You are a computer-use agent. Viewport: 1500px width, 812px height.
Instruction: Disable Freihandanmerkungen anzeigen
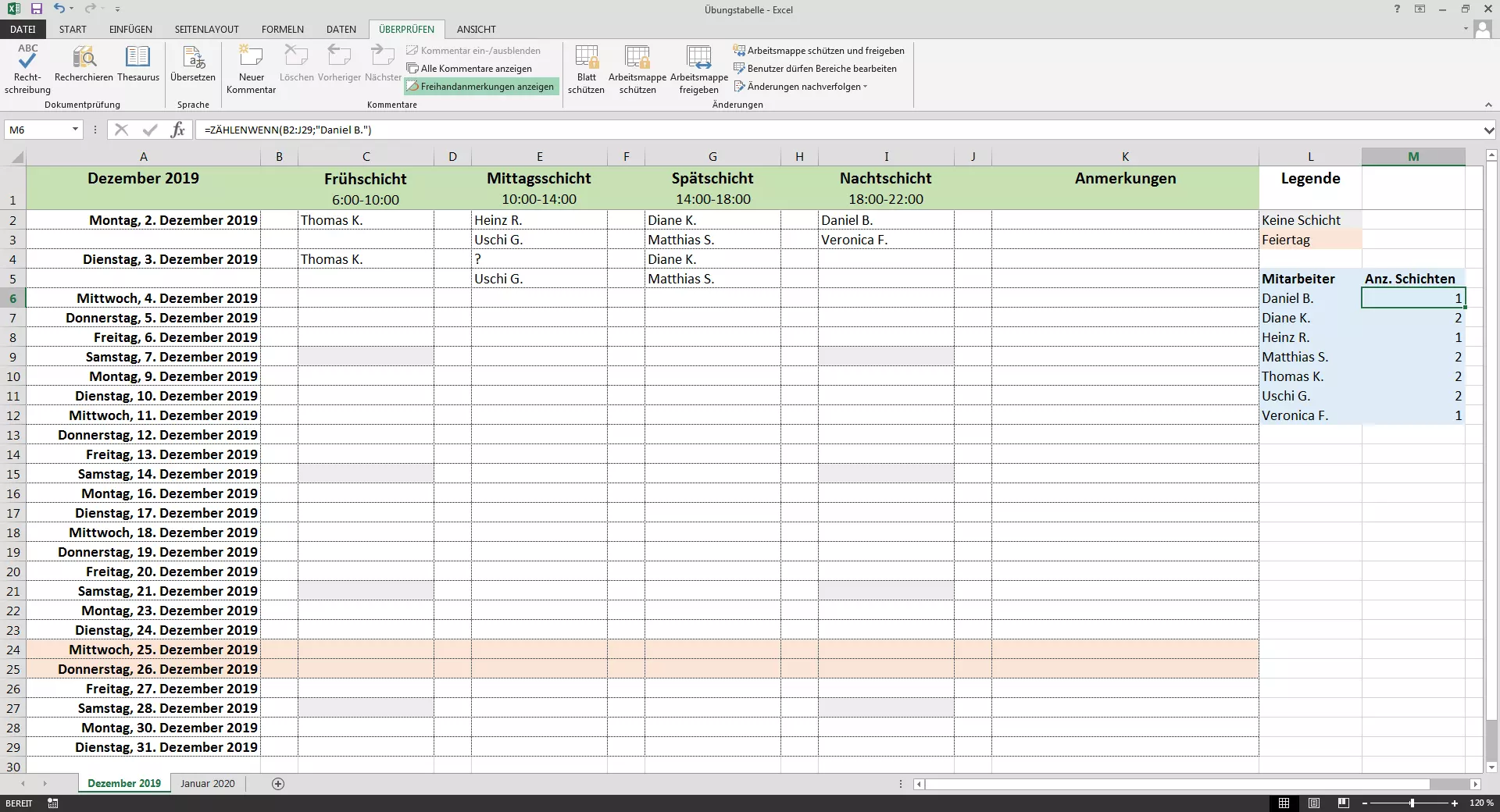(x=481, y=86)
